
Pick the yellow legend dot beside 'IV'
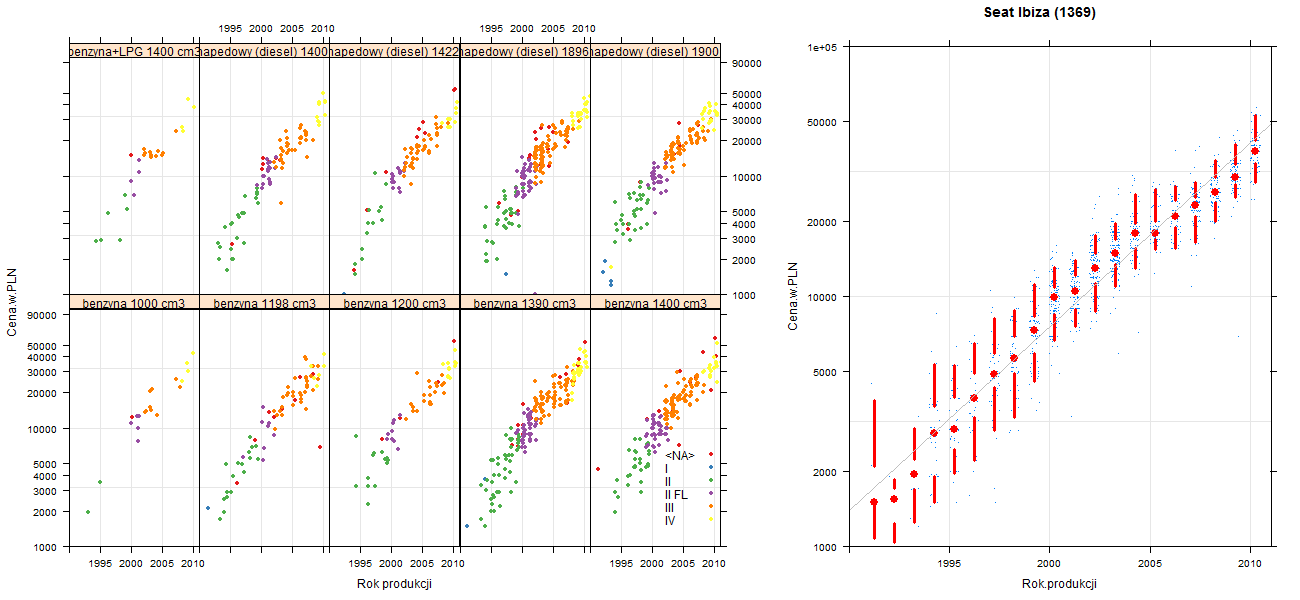click(710, 520)
